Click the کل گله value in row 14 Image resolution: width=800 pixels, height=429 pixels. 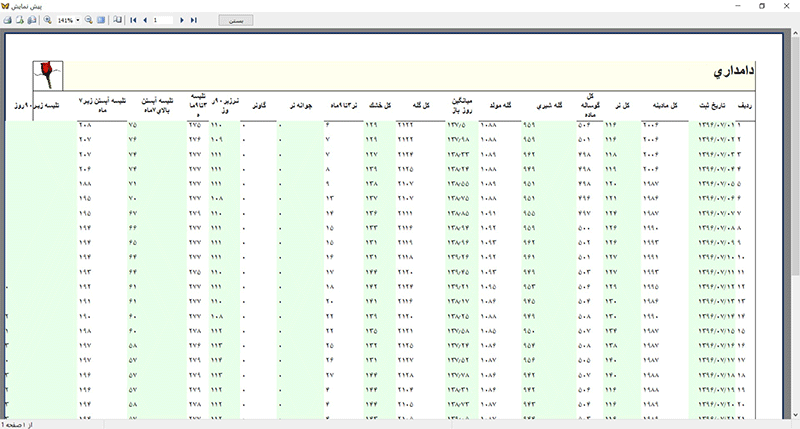tap(405, 316)
